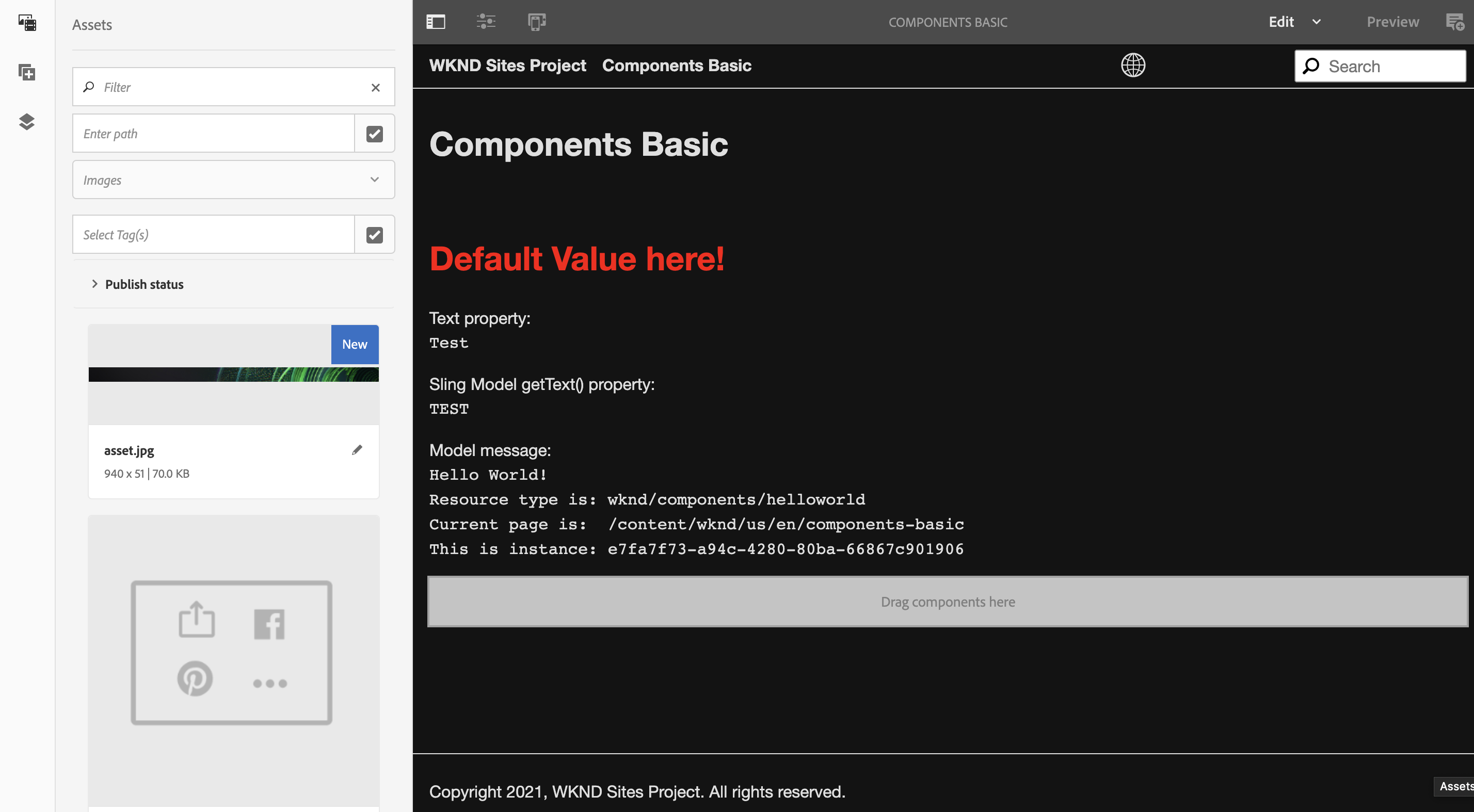Toggle the side panel icon
The width and height of the screenshot is (1474, 812).
pos(436,22)
